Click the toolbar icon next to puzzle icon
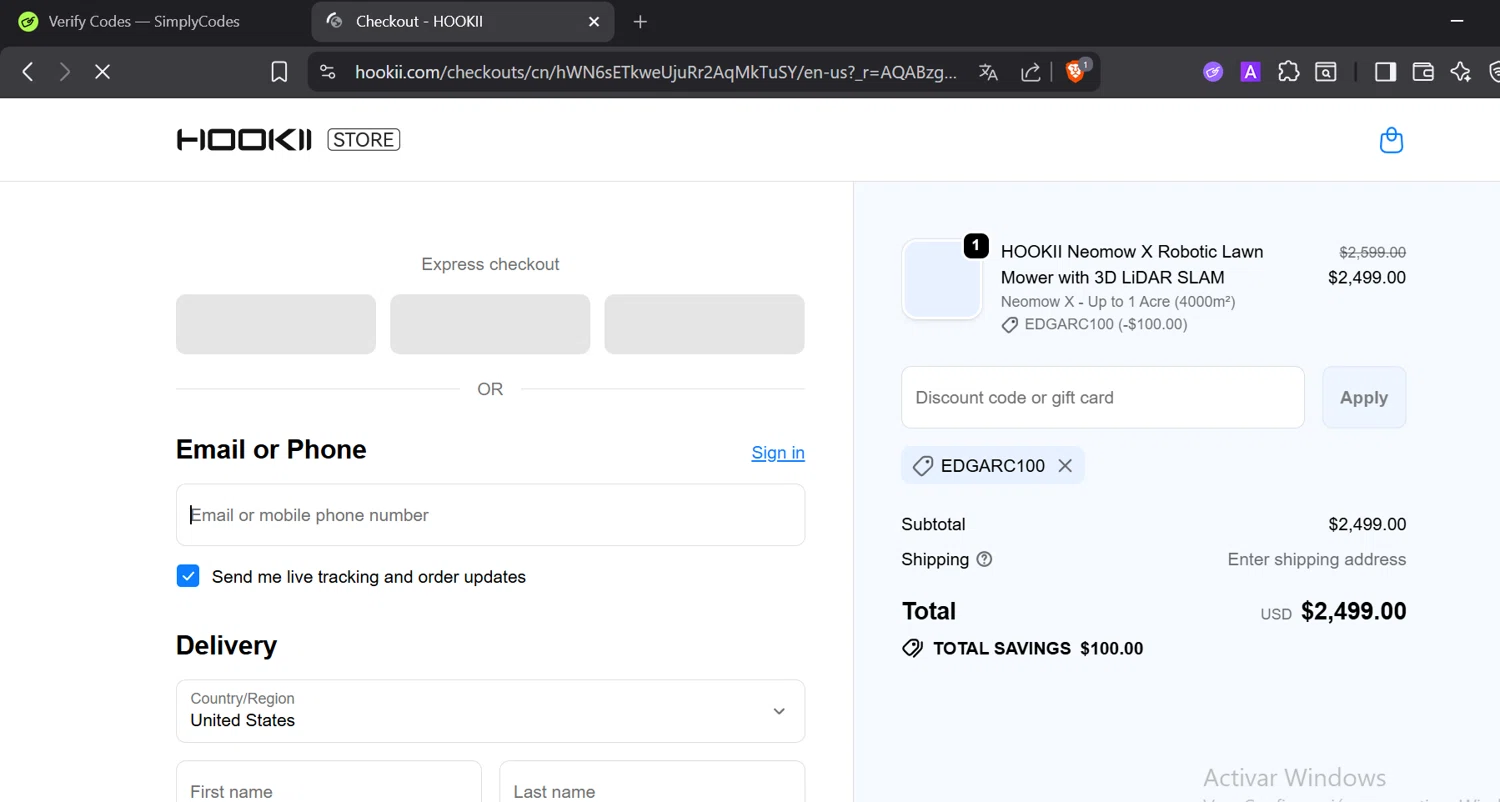 [1326, 72]
